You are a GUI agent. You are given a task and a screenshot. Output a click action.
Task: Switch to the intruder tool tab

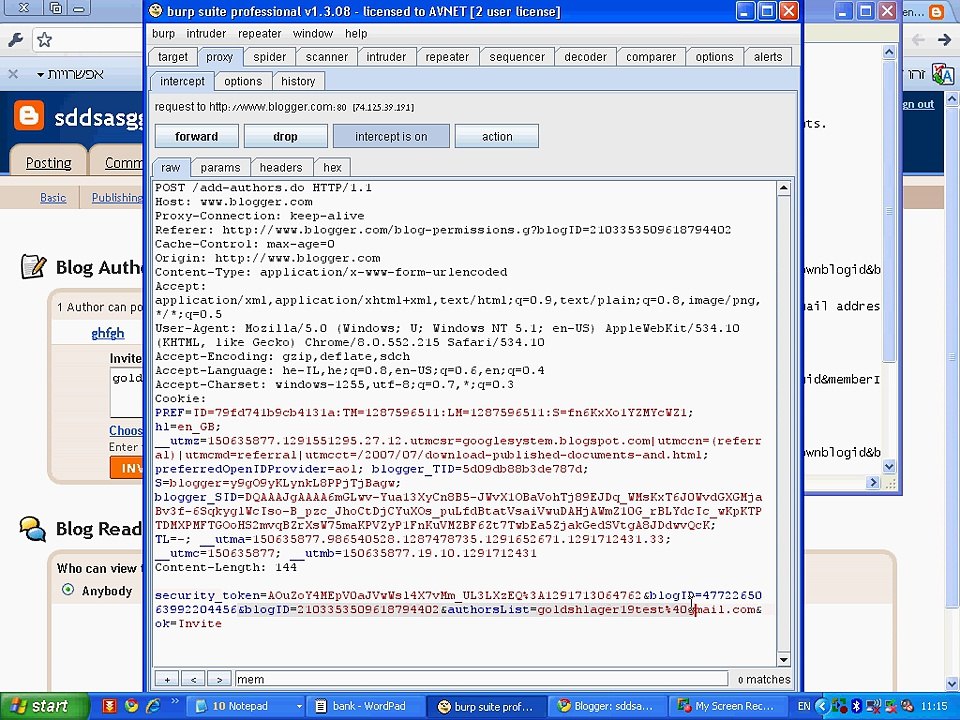[x=386, y=57]
